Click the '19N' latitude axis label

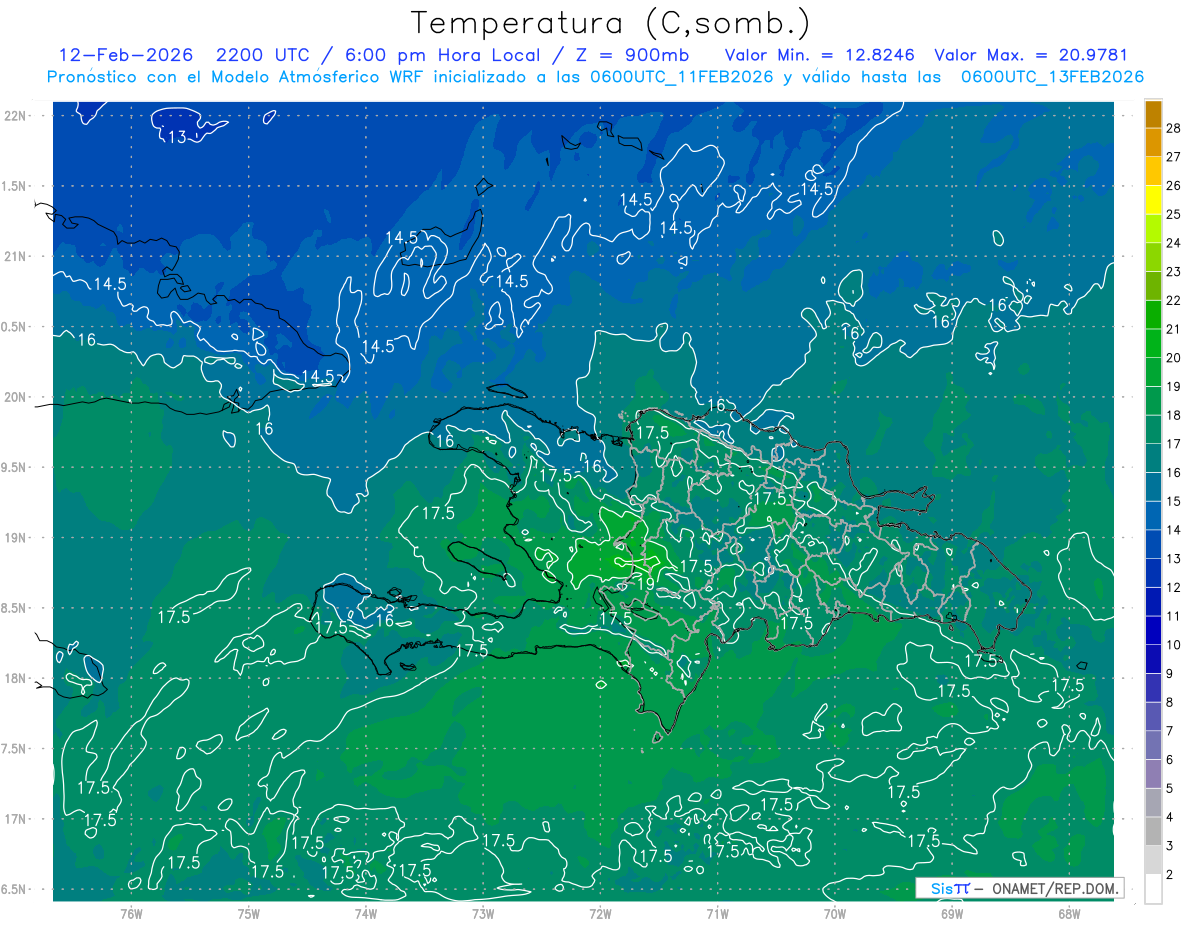15,538
